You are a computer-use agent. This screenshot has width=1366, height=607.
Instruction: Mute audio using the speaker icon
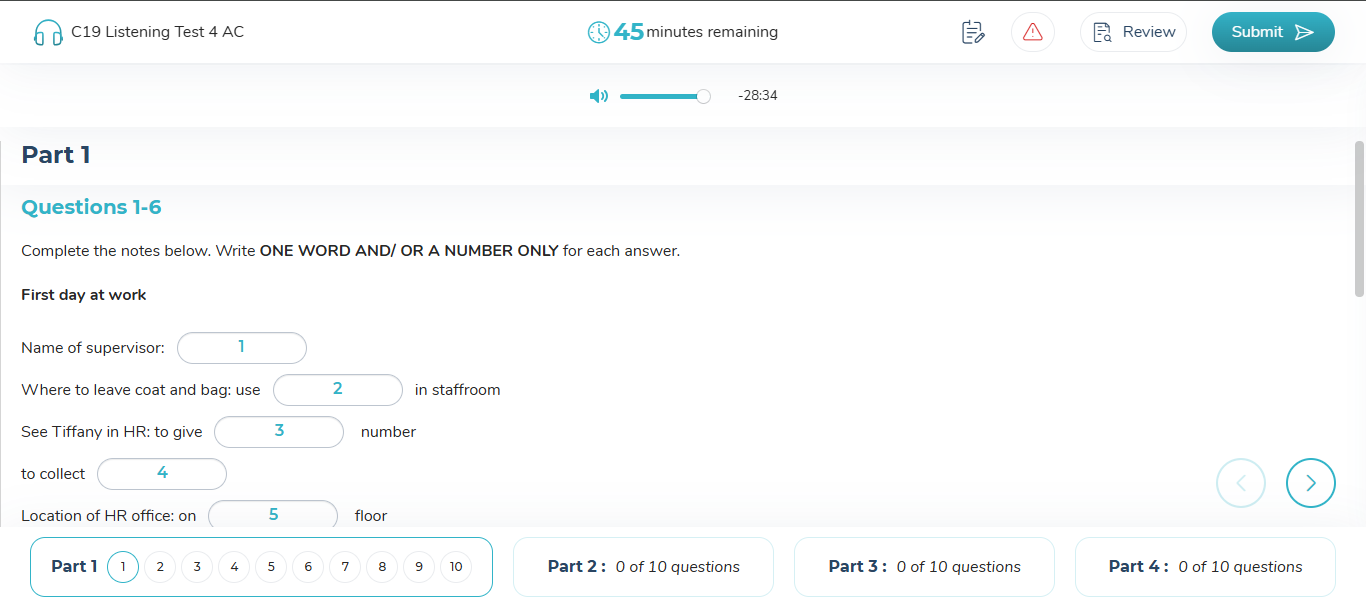pos(598,96)
